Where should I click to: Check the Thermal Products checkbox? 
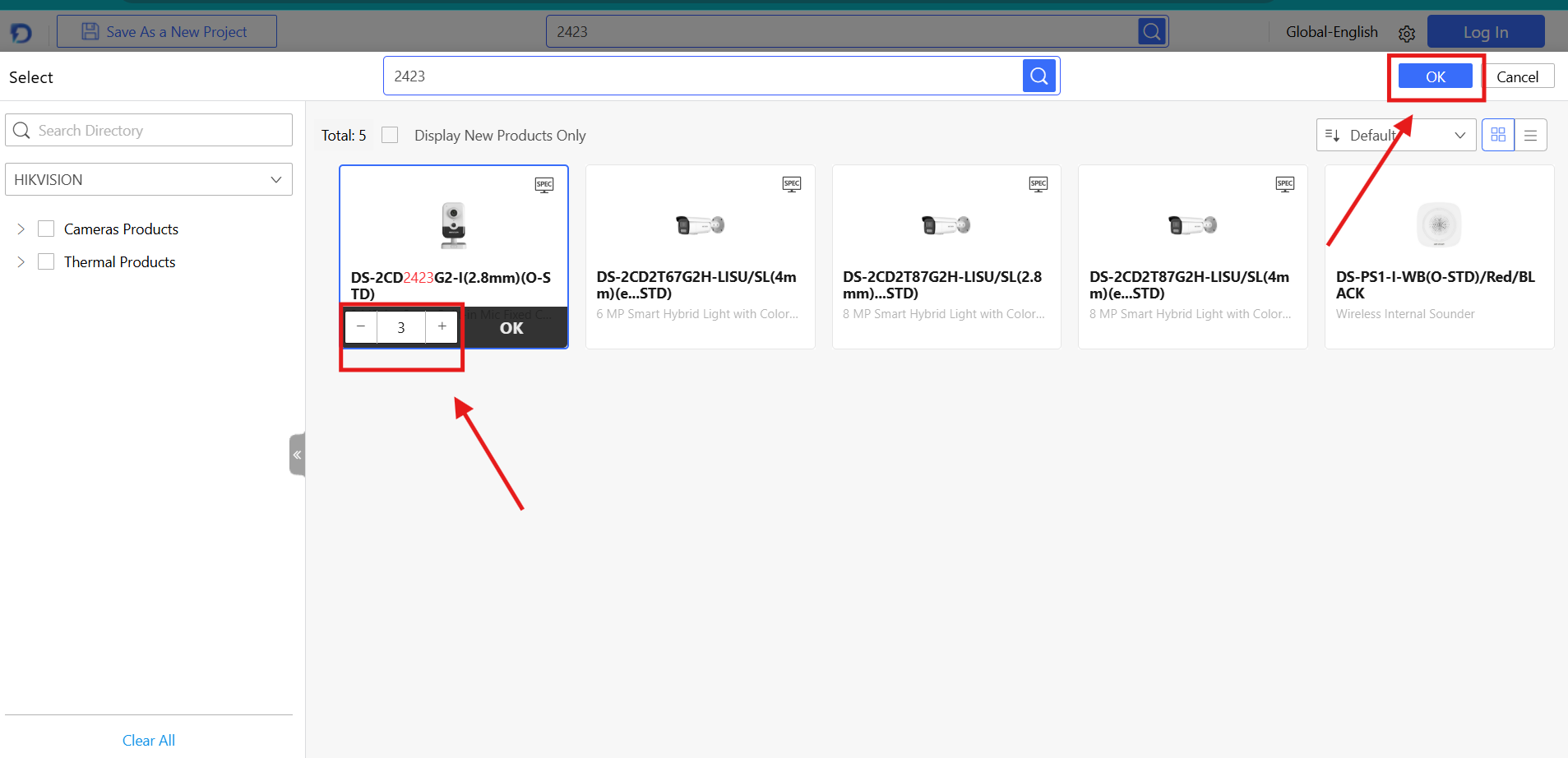pyautogui.click(x=46, y=261)
